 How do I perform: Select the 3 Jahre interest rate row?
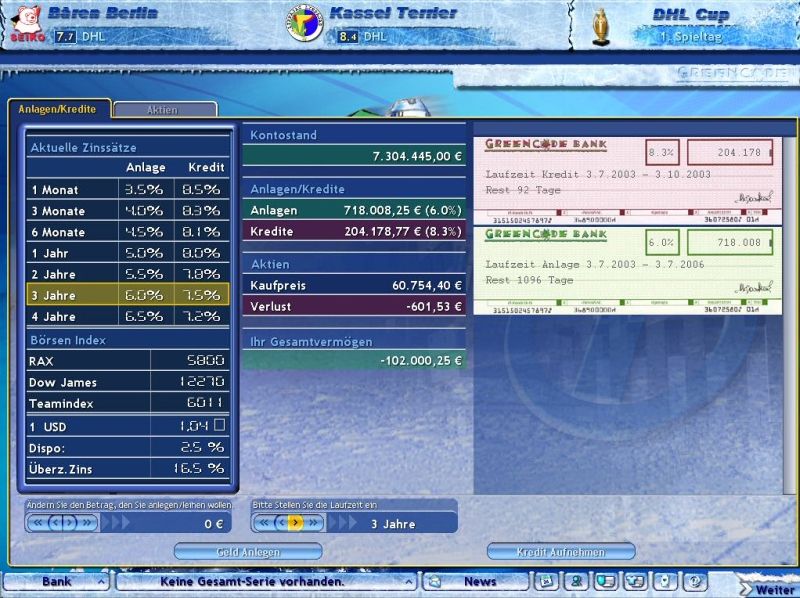128,295
